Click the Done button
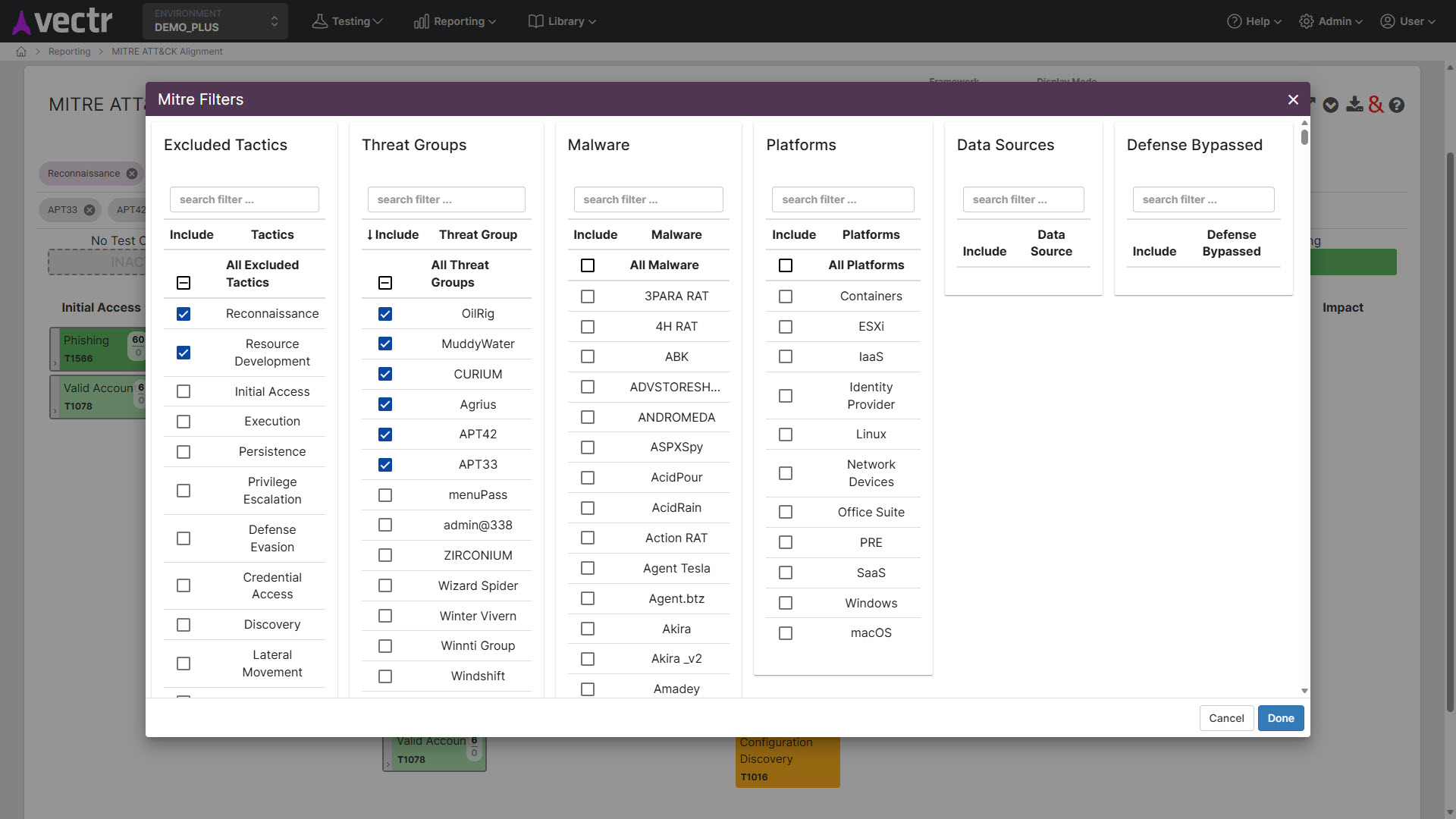The width and height of the screenshot is (1456, 819). tap(1281, 718)
